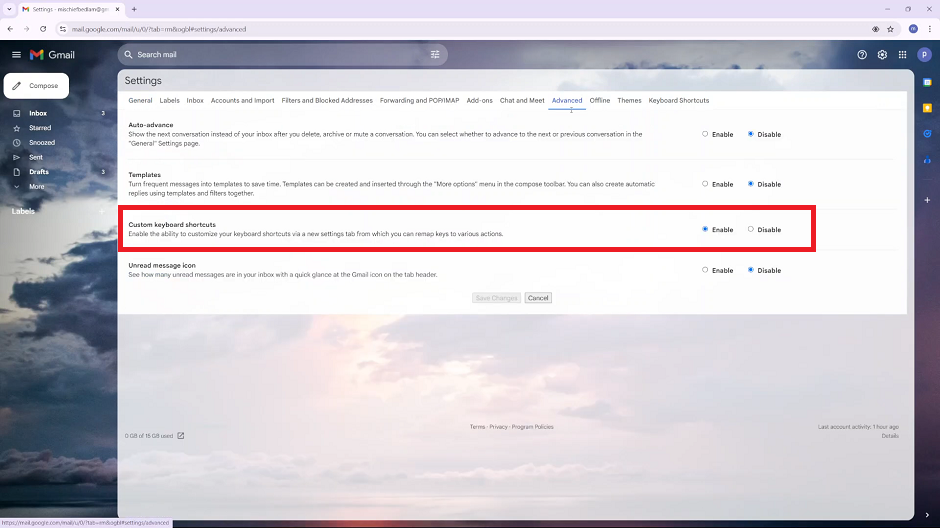
Task: Open the Settings gear icon
Action: (x=882, y=55)
